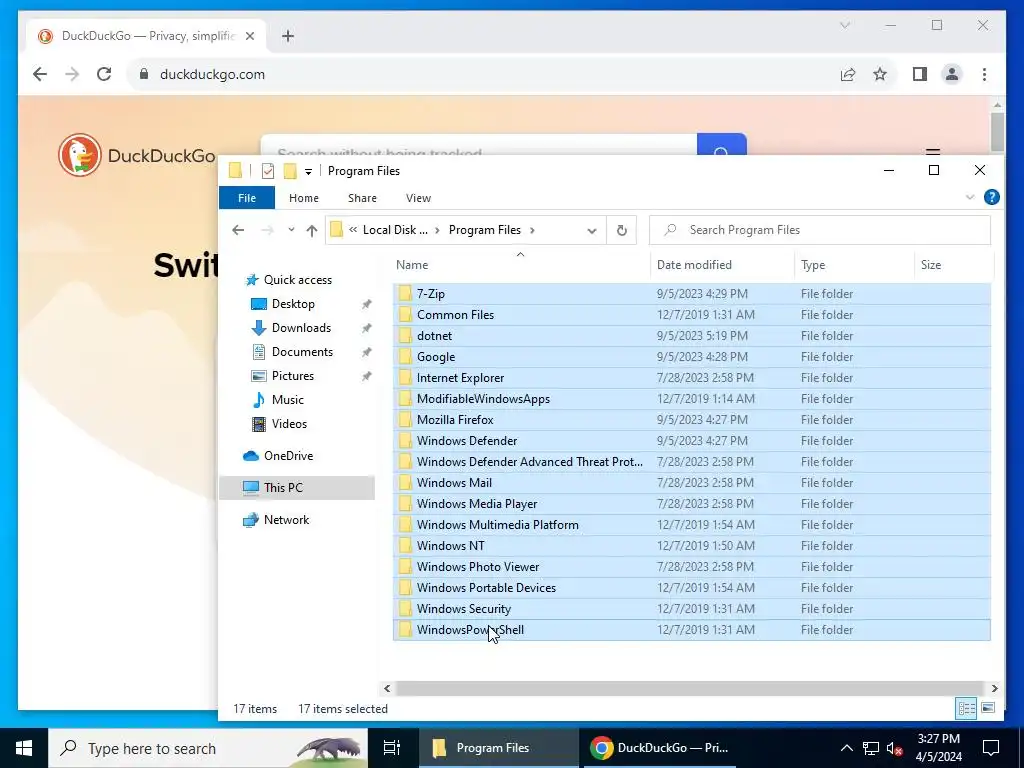
Task: Click Explorer's Properties quick access toolbar icon
Action: coord(268,171)
